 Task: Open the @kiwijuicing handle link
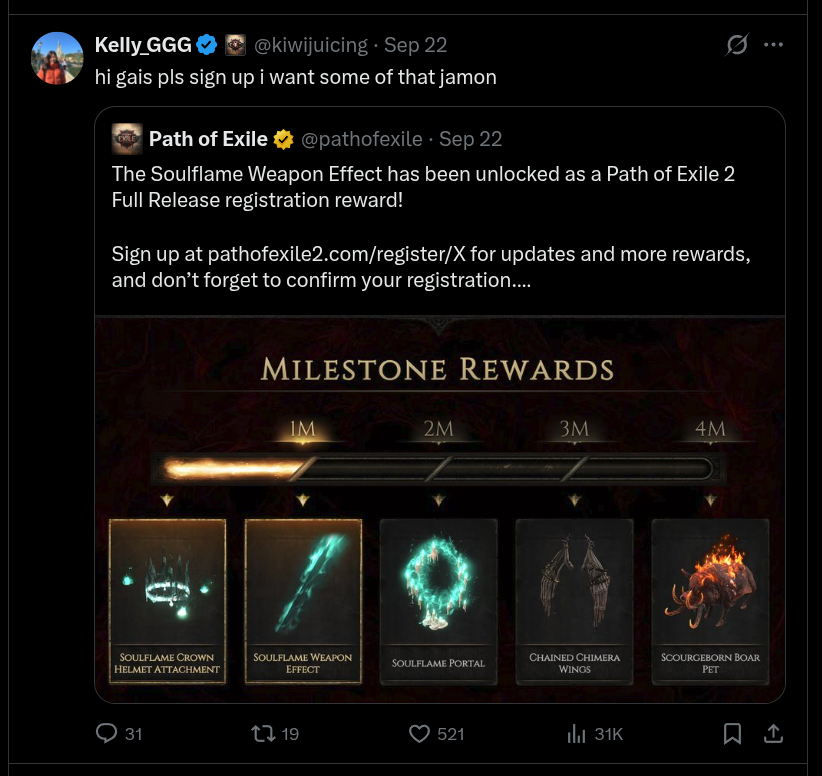[x=311, y=46]
